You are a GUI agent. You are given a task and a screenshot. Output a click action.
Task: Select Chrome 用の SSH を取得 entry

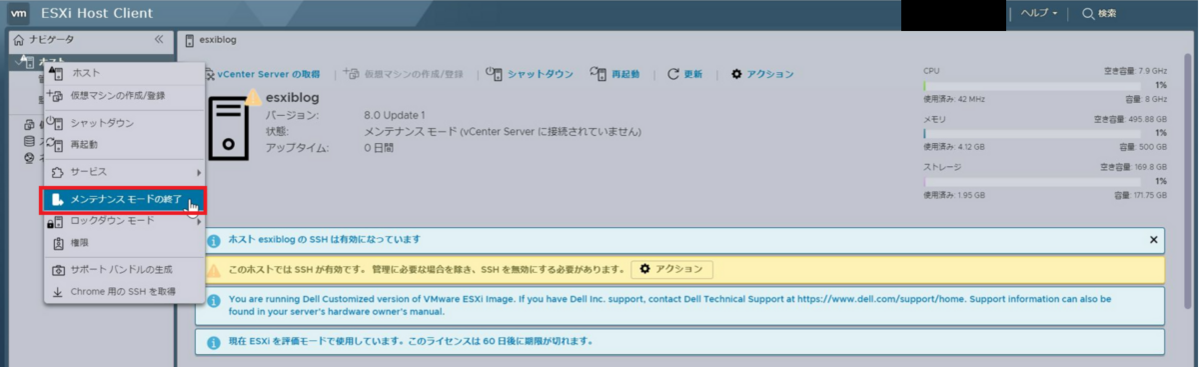pos(124,292)
